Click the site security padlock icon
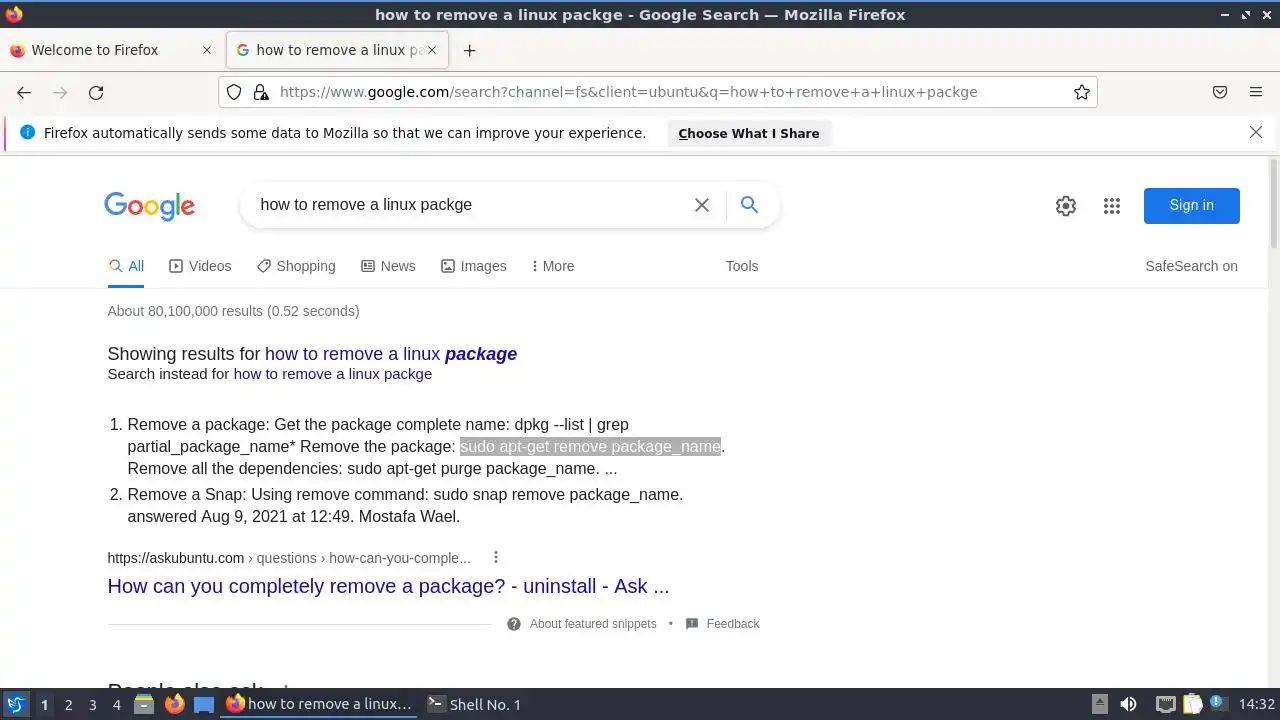This screenshot has height=720, width=1280. click(x=261, y=92)
